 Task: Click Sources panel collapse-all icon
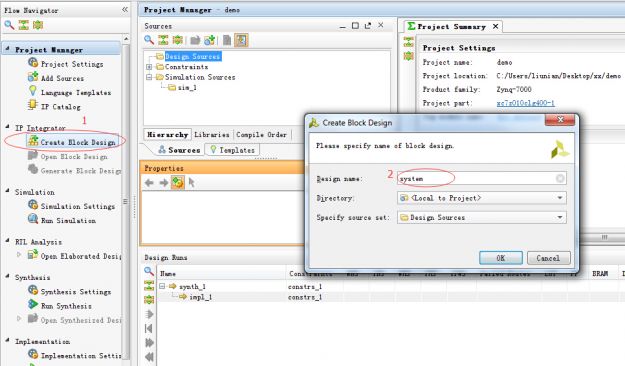177,40
